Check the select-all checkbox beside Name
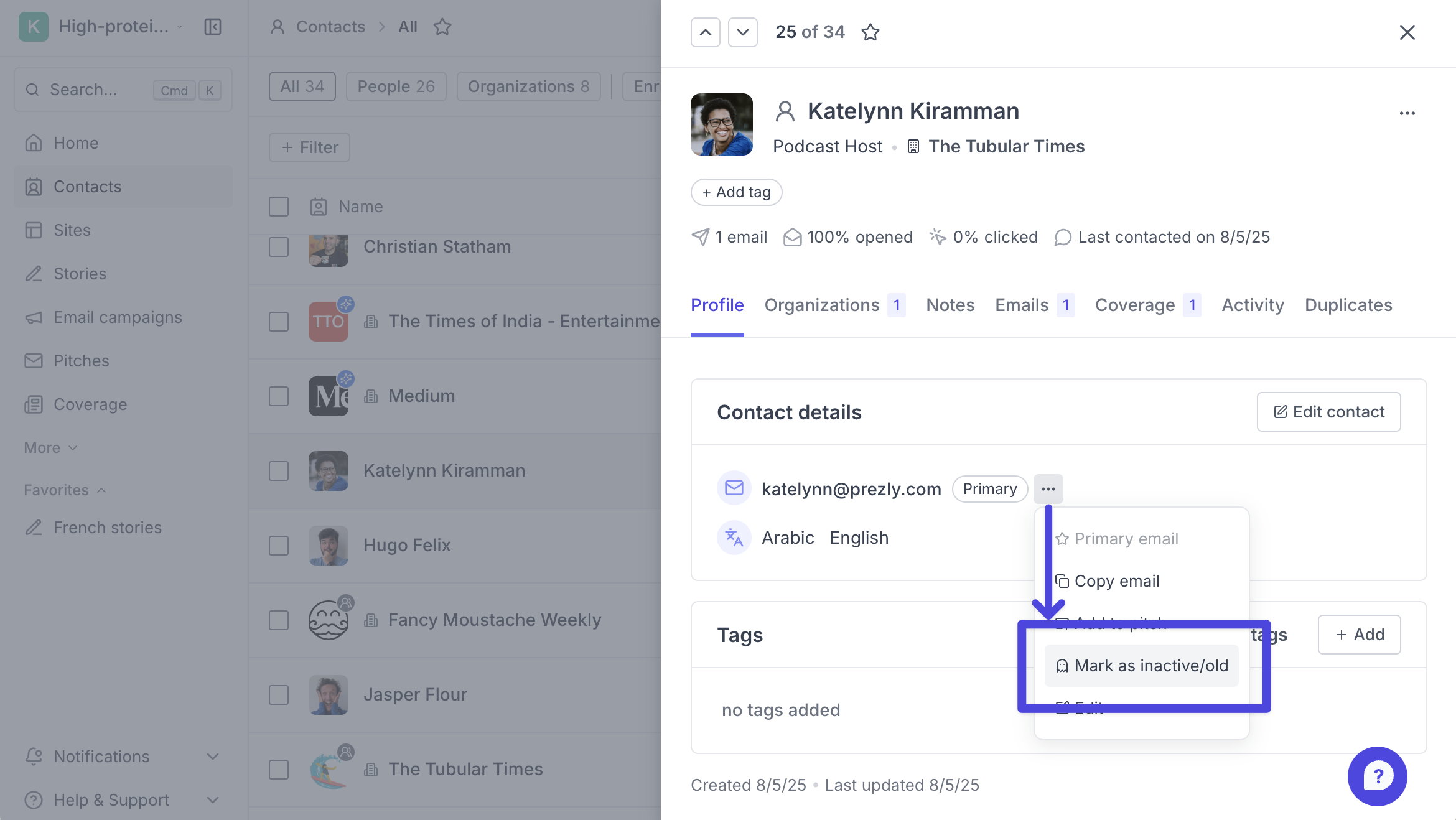The image size is (1456, 820). (279, 207)
